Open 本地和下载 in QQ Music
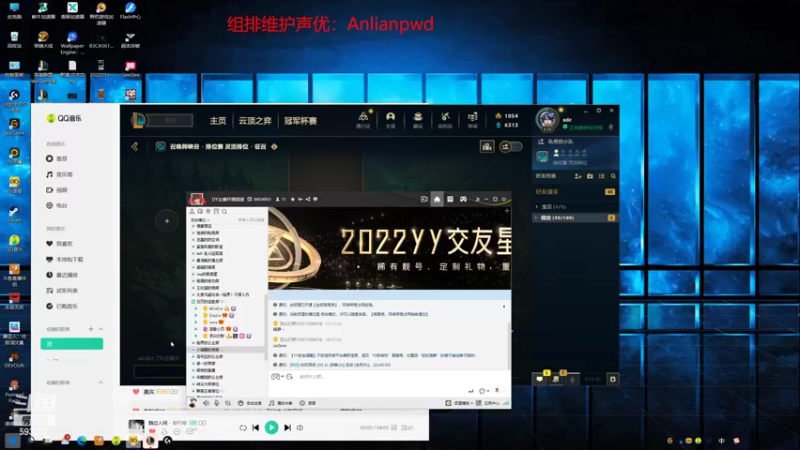 tap(64, 259)
